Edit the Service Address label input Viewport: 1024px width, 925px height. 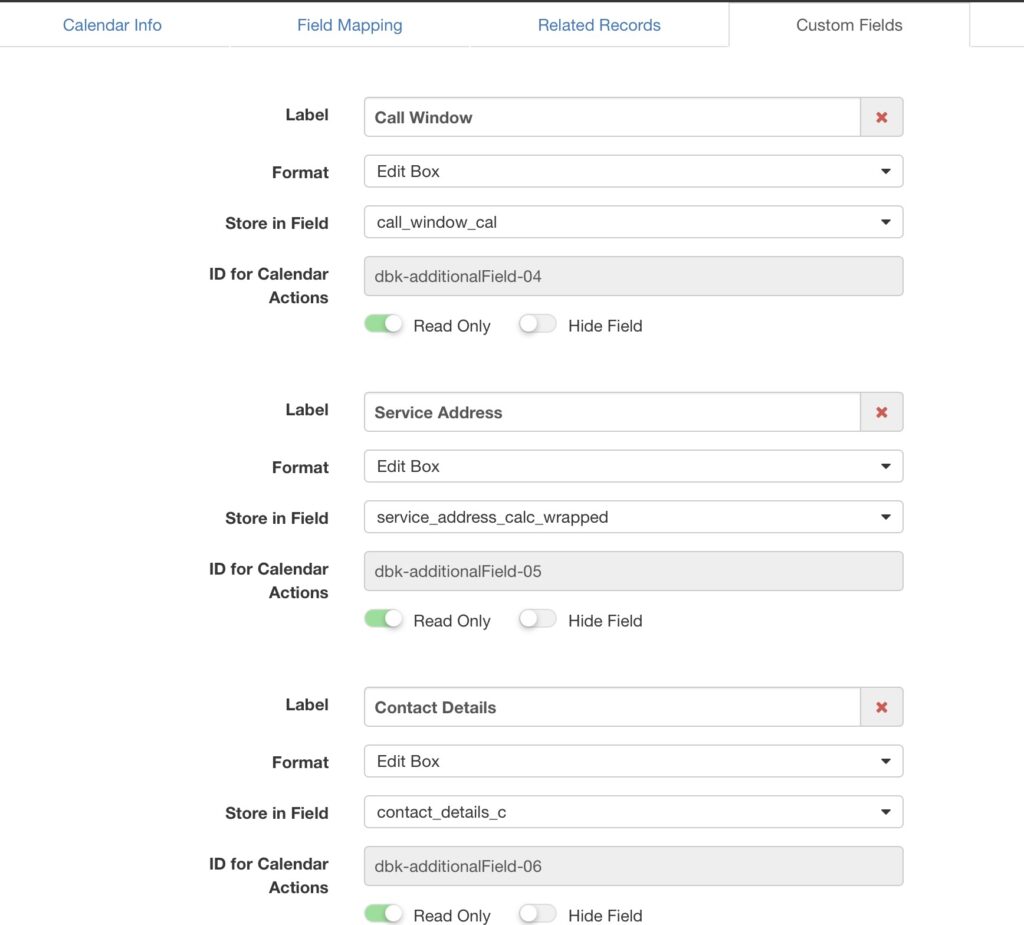(x=612, y=412)
